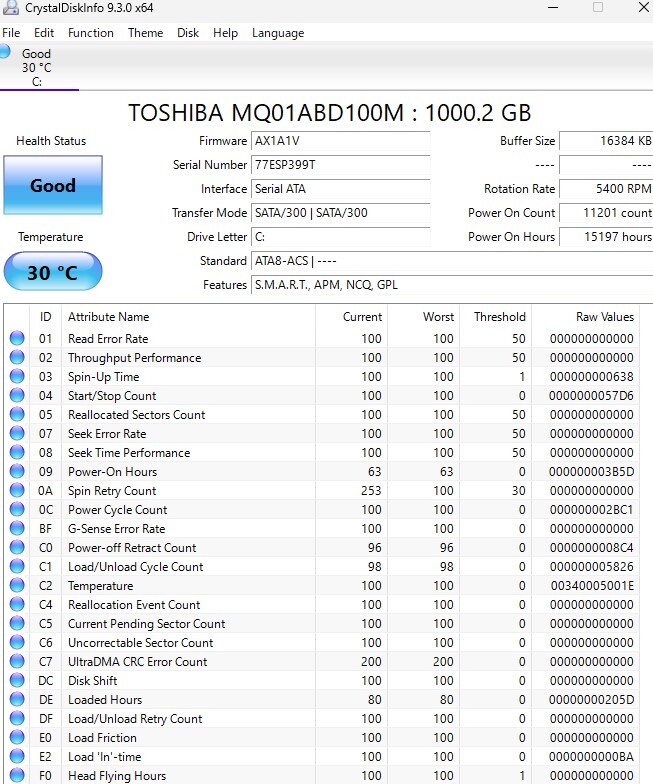
Task: Click the CrystalDiskInfo app icon in title bar
Action: click(x=10, y=8)
